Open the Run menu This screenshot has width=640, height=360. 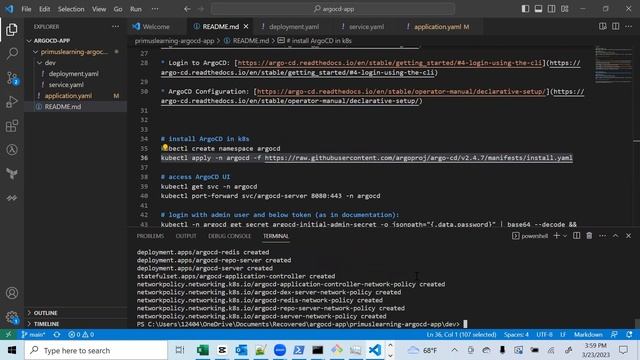(x=136, y=9)
